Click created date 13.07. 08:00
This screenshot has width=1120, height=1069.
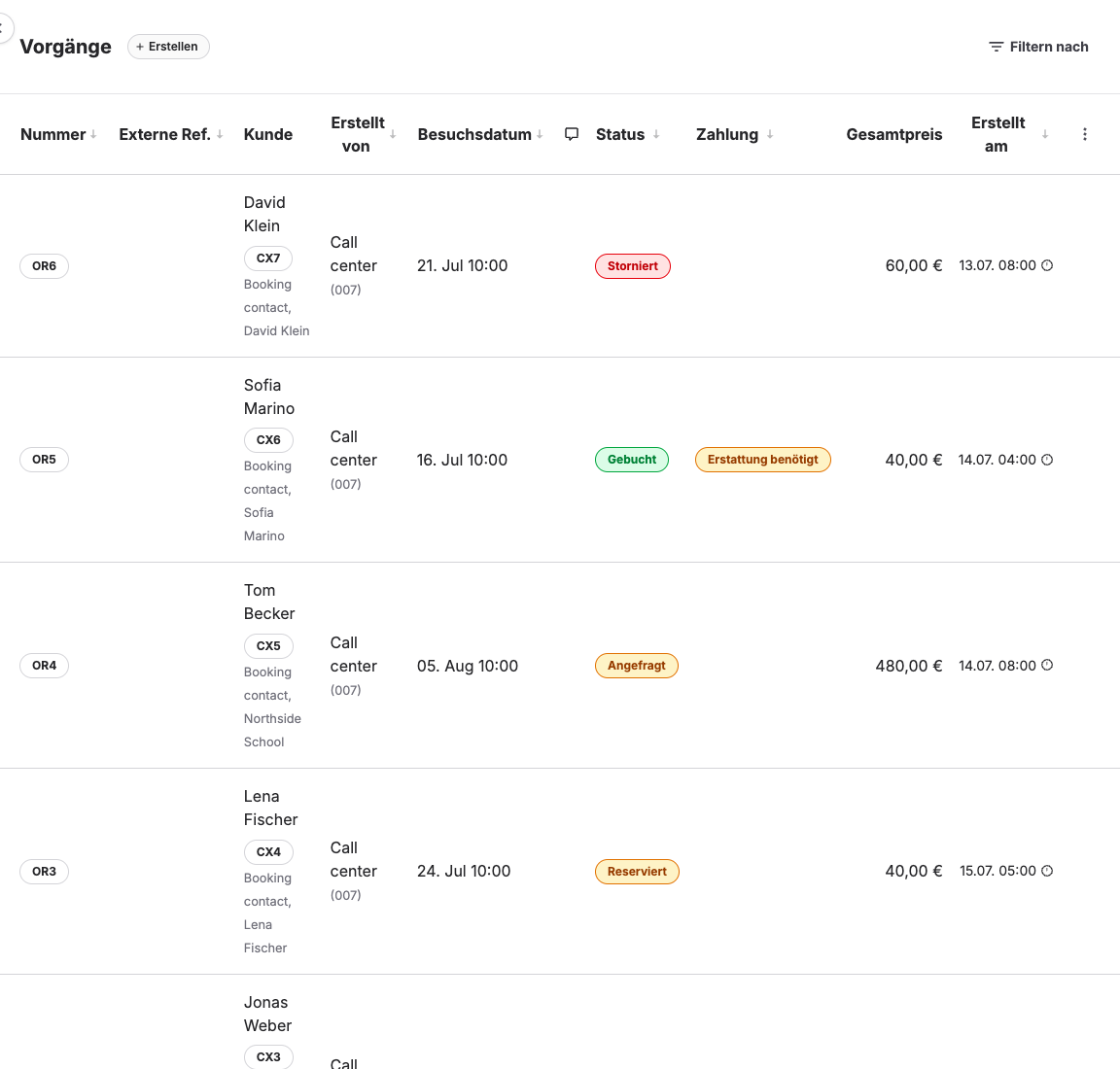pyautogui.click(x=997, y=265)
